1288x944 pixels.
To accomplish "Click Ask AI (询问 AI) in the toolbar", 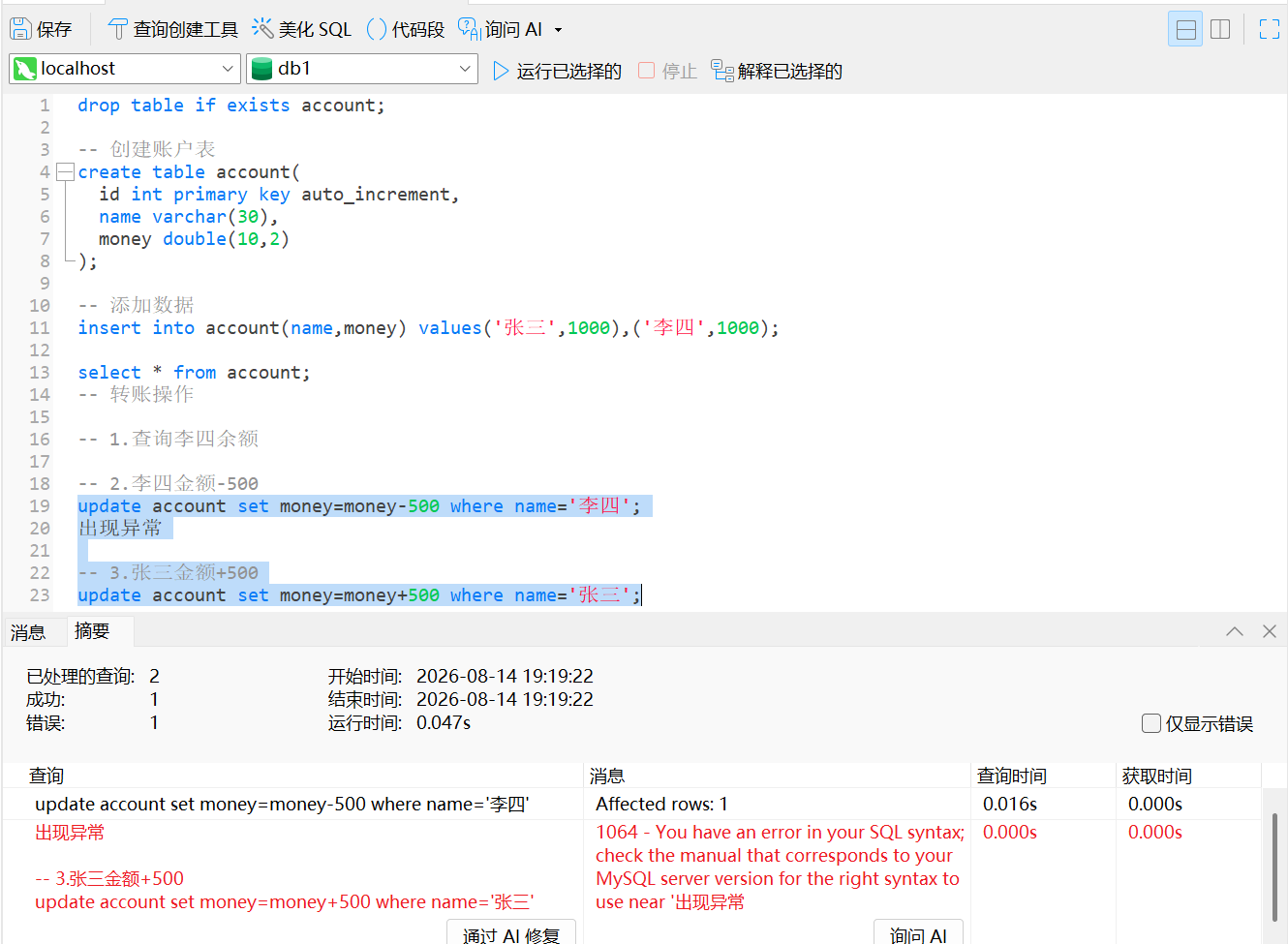I will 500,29.
